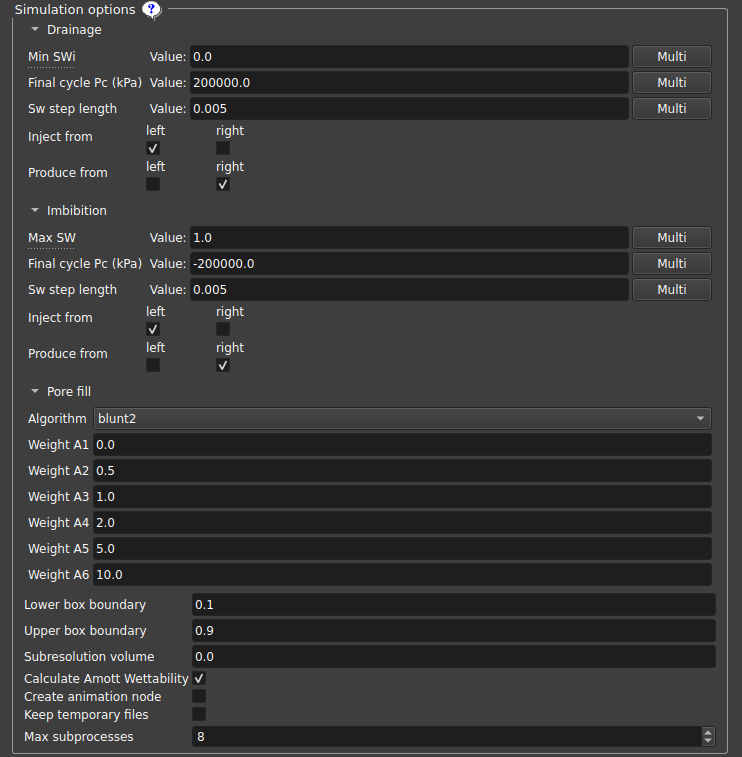
Task: Enable Keep temporary files option
Action: point(199,714)
